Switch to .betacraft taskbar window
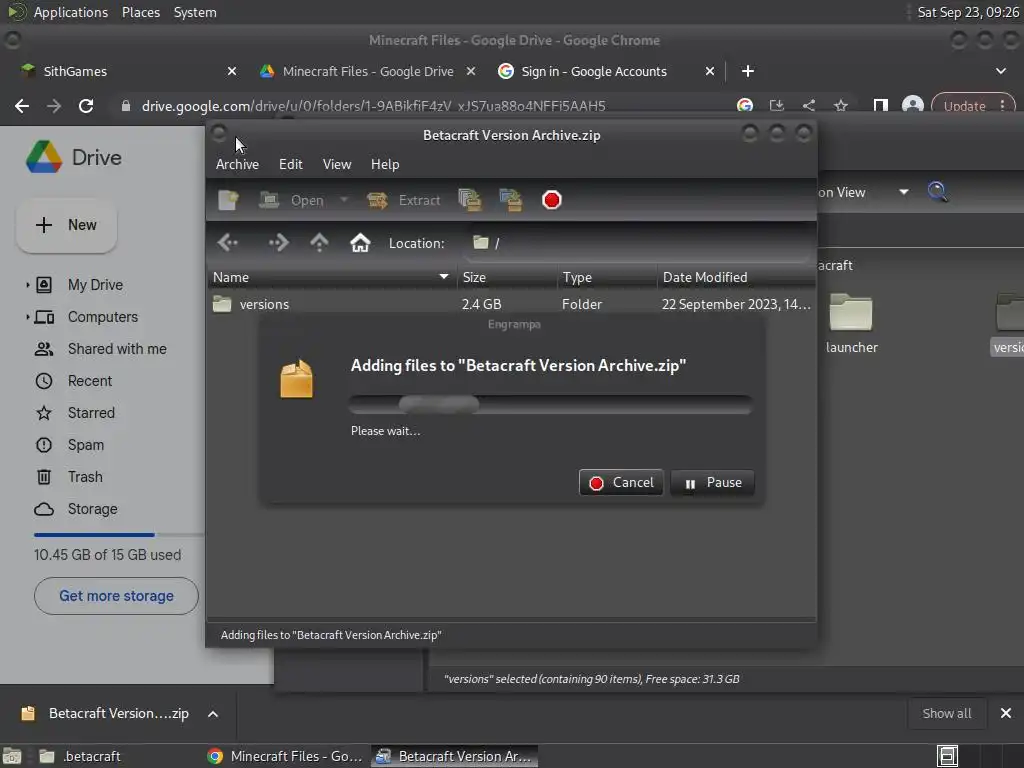 (x=80, y=756)
